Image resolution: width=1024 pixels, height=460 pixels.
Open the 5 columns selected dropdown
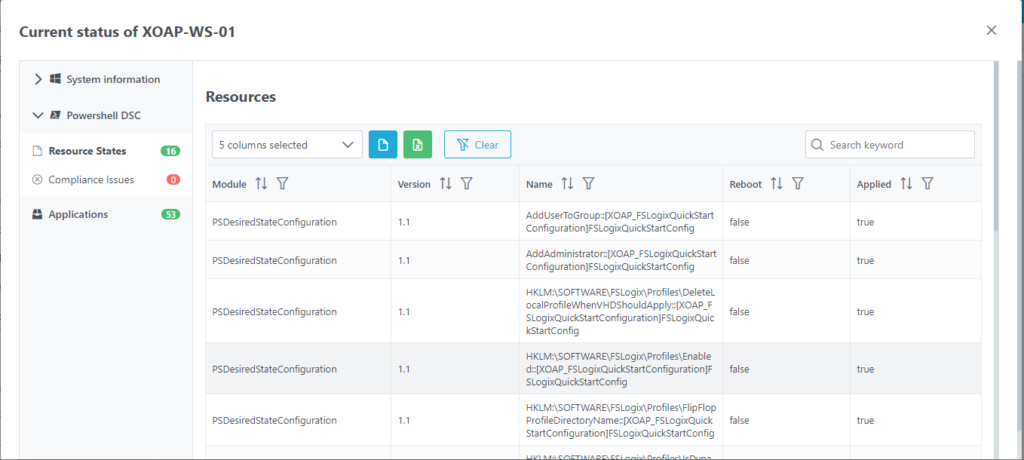coord(287,144)
